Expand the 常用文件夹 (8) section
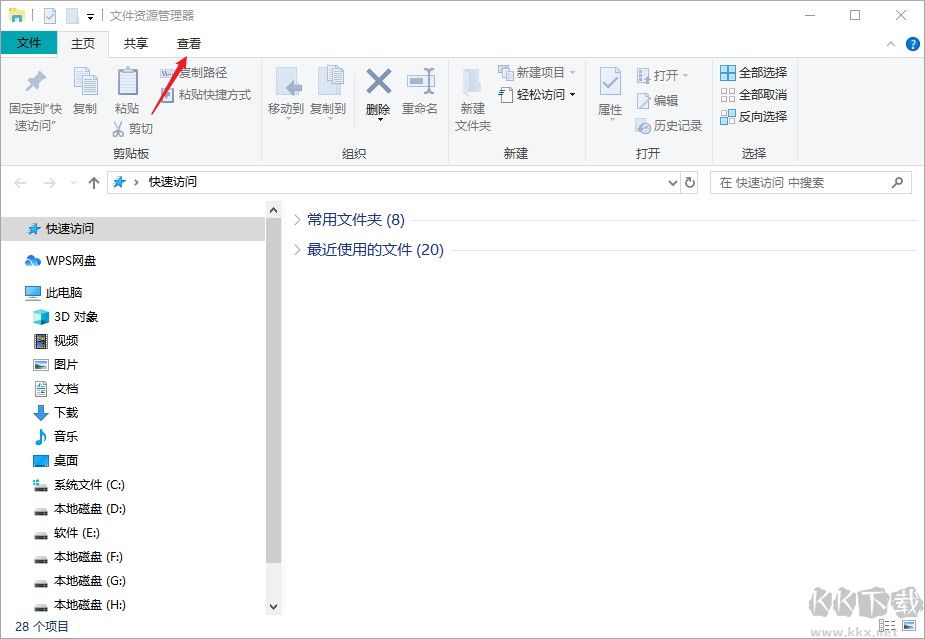This screenshot has height=639, width=925. (298, 221)
